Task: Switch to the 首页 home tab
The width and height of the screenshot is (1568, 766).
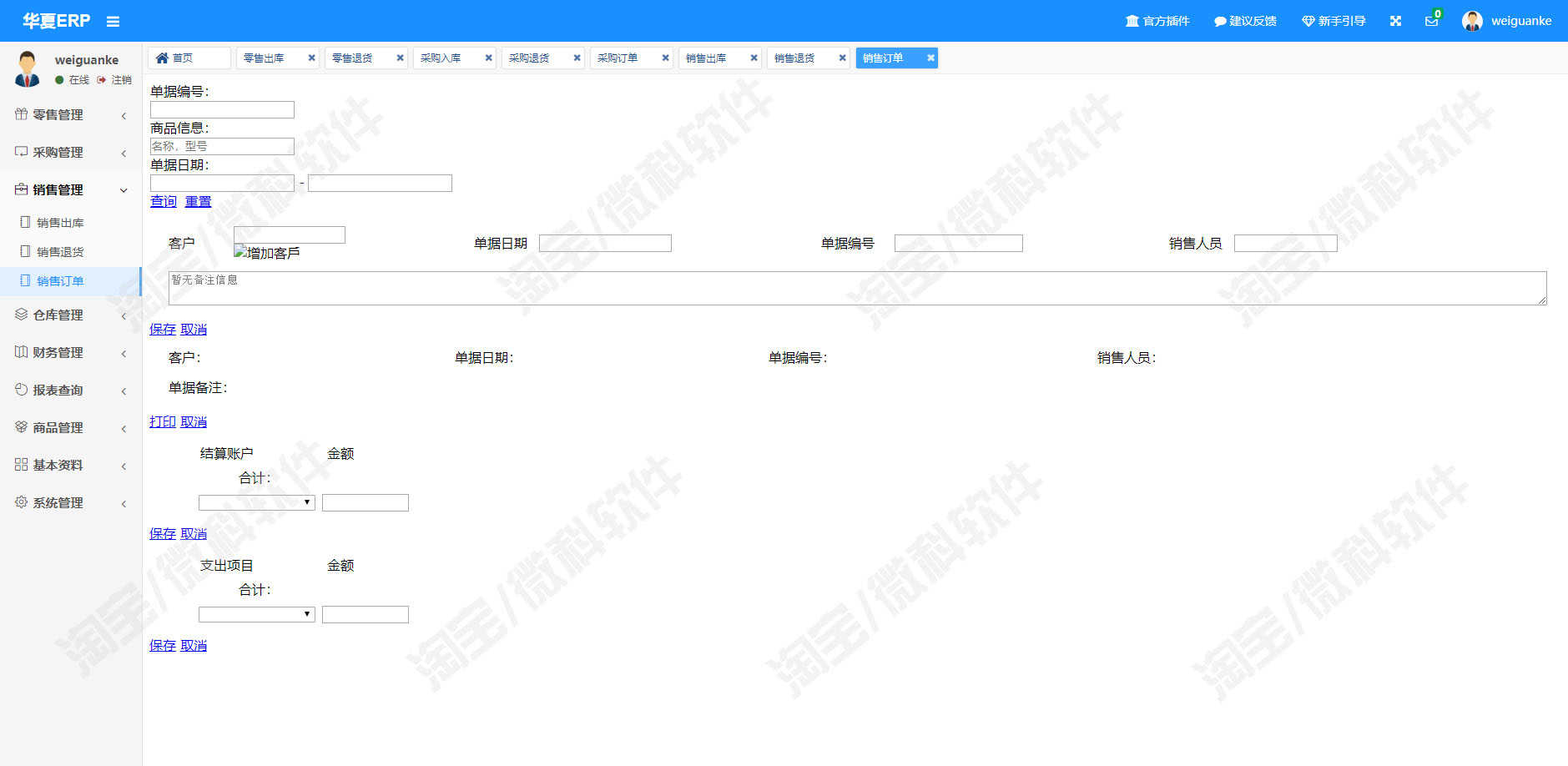Action: 189,58
